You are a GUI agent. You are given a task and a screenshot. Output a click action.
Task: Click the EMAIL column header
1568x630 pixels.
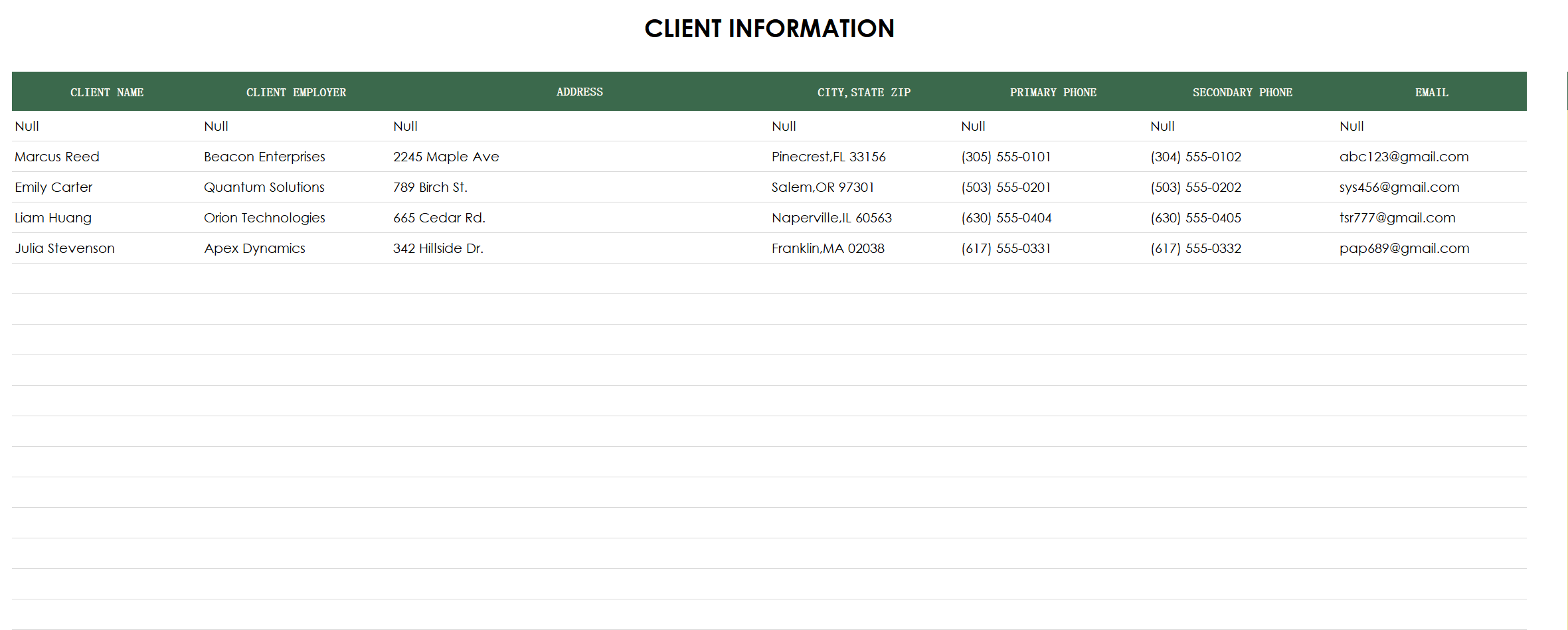1431,92
